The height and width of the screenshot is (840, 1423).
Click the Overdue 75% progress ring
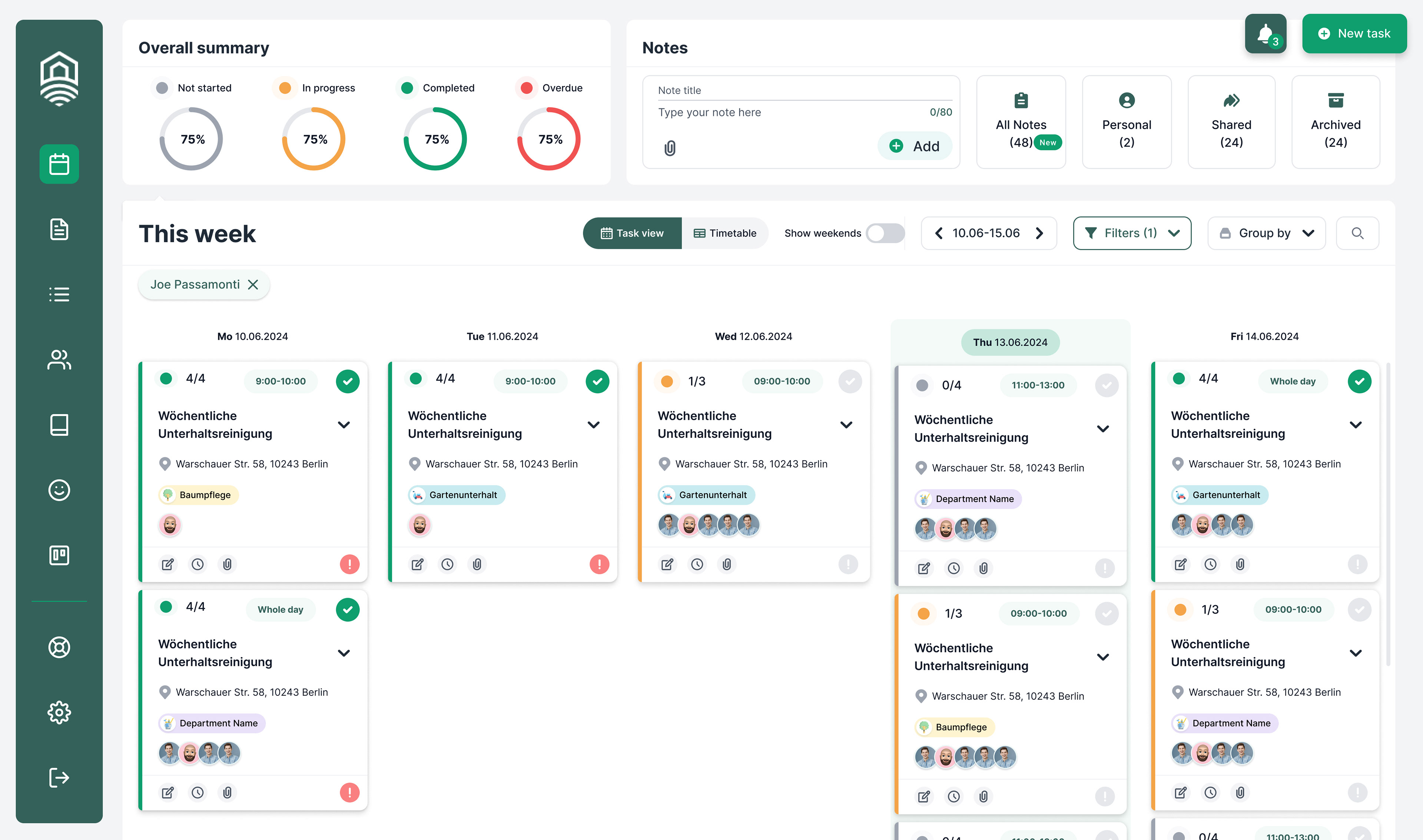(549, 139)
